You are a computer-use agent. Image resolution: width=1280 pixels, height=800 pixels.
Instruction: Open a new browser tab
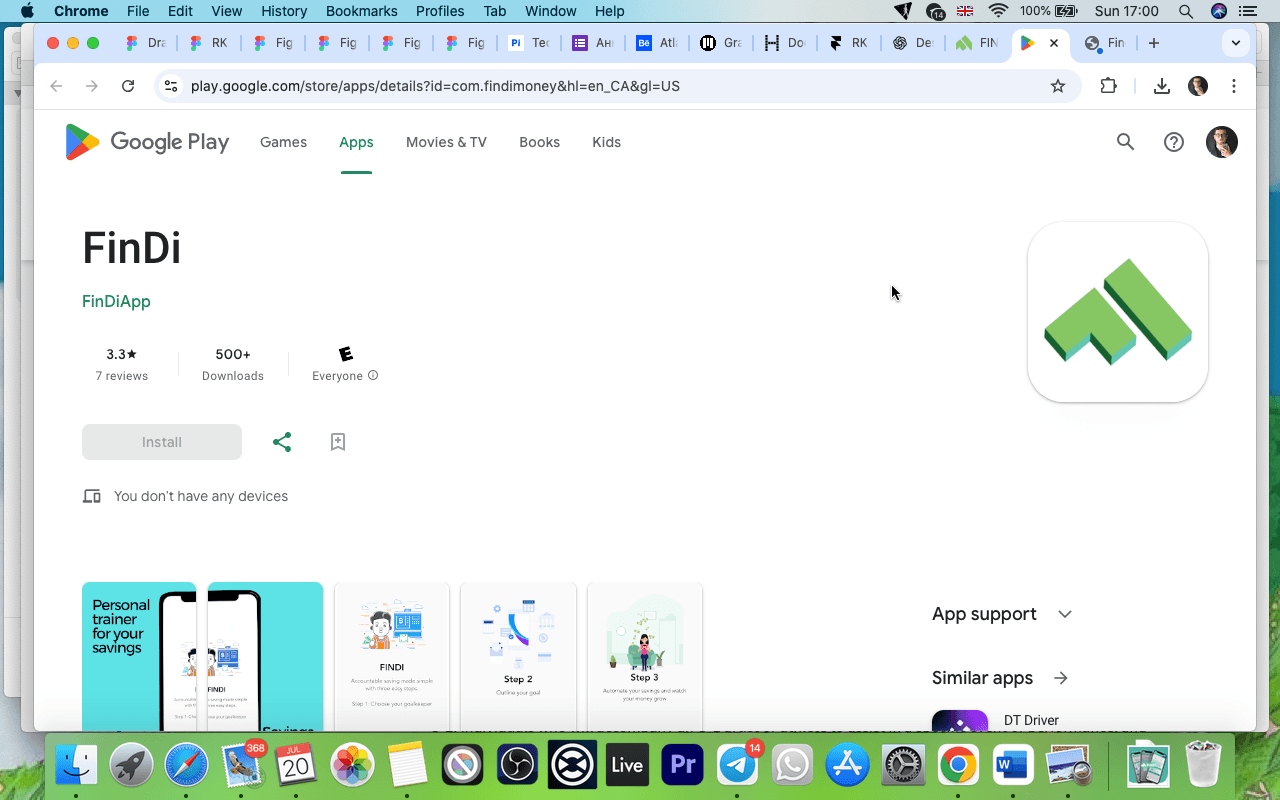tap(1154, 43)
